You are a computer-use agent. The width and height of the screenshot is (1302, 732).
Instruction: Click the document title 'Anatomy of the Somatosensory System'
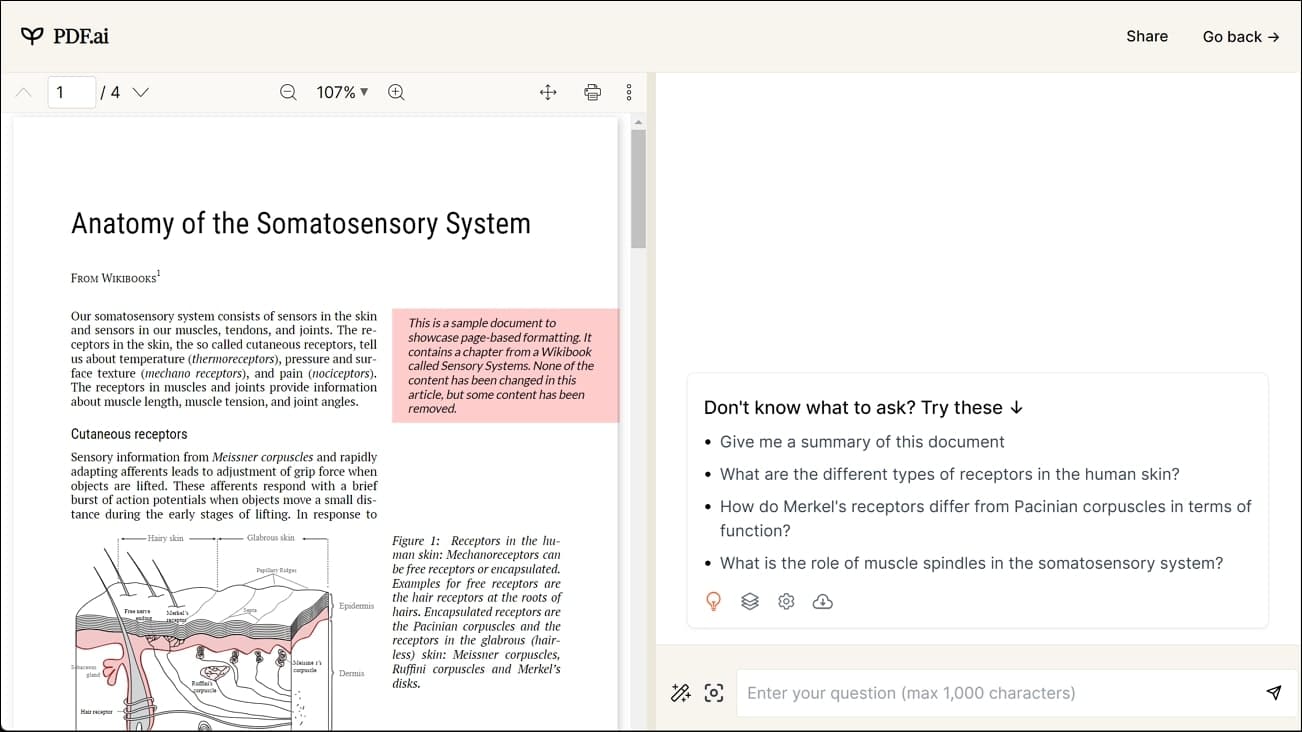(x=301, y=223)
